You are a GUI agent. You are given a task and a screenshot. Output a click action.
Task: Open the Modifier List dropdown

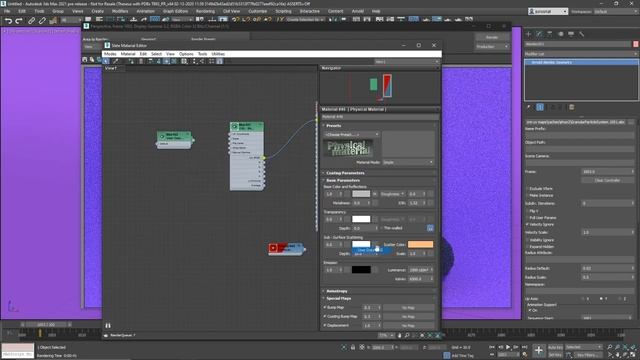pyautogui.click(x=581, y=54)
